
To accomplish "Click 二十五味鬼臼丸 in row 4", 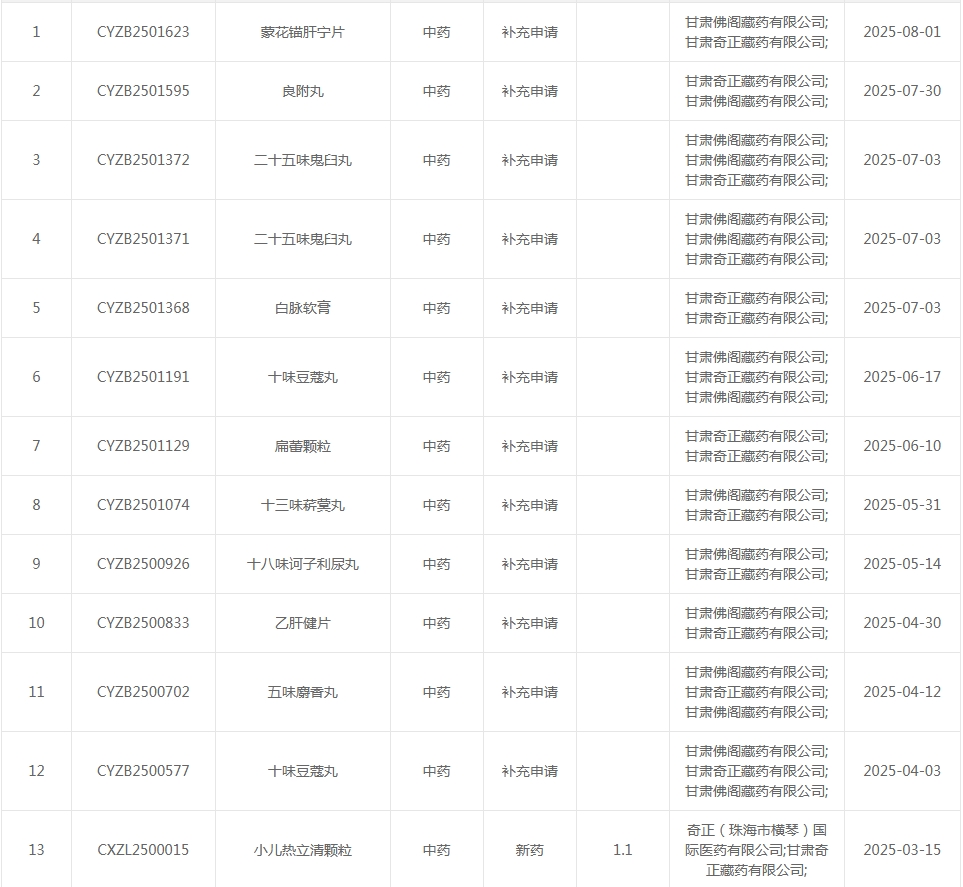I will pyautogui.click(x=303, y=239).
